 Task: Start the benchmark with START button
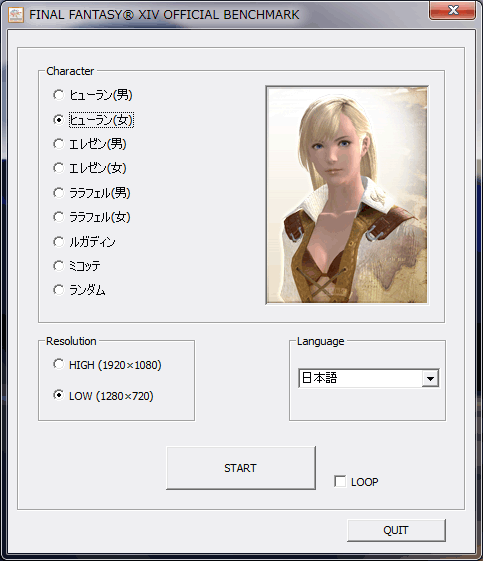(241, 468)
